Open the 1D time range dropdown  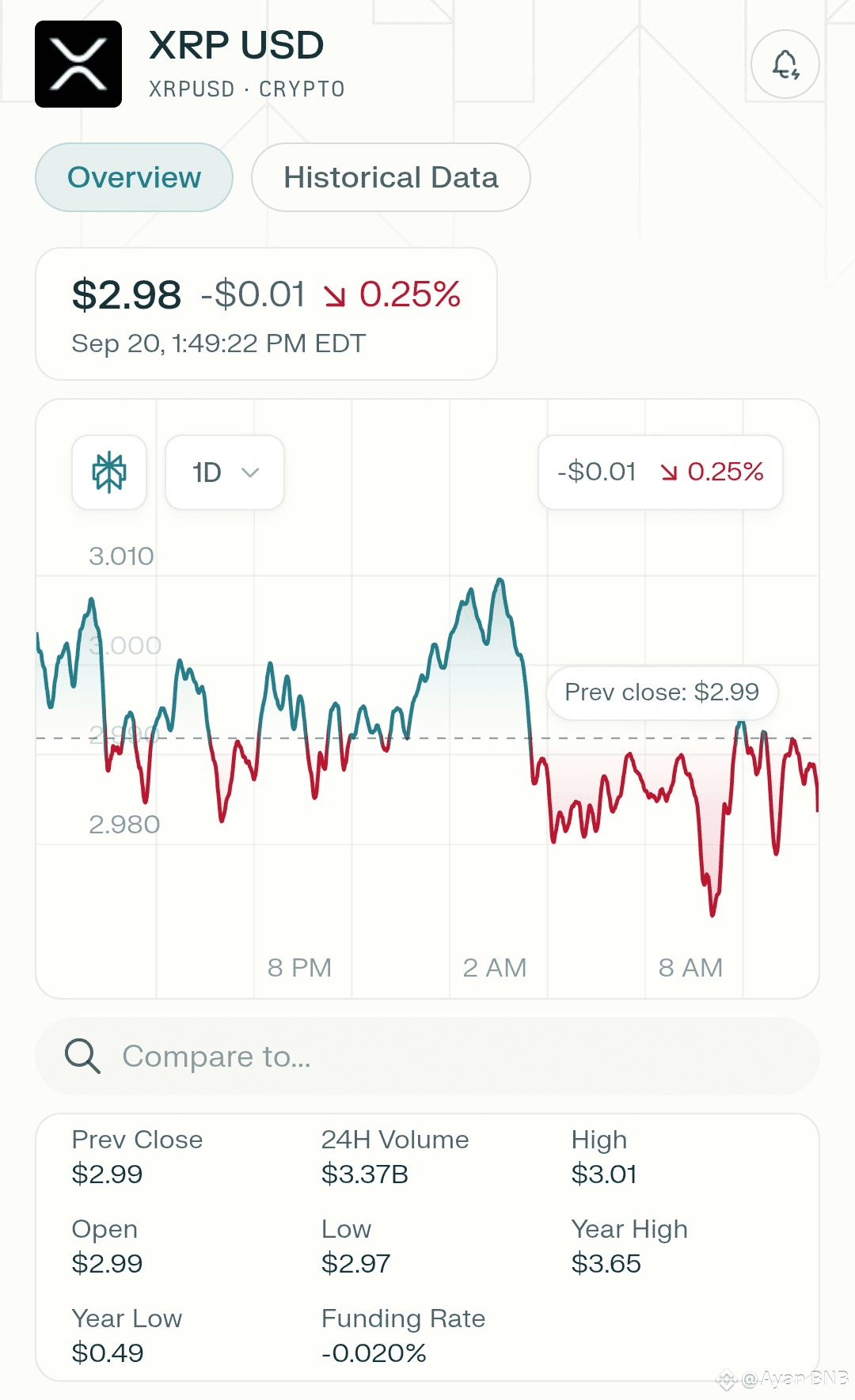[x=224, y=472]
